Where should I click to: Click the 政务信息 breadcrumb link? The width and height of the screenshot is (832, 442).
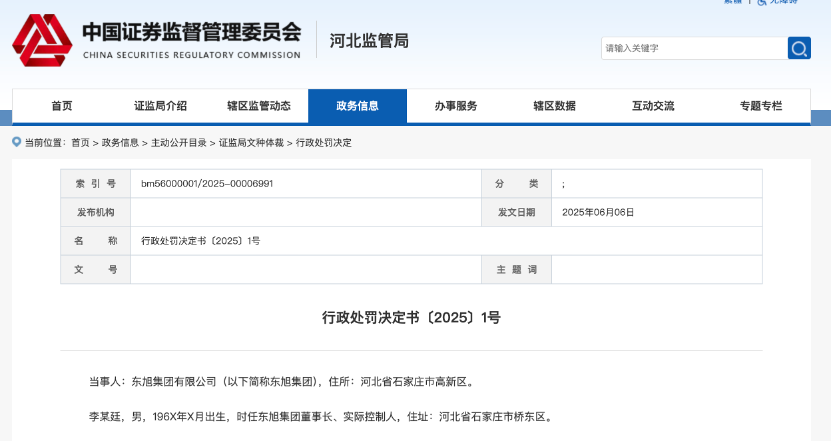coord(120,143)
